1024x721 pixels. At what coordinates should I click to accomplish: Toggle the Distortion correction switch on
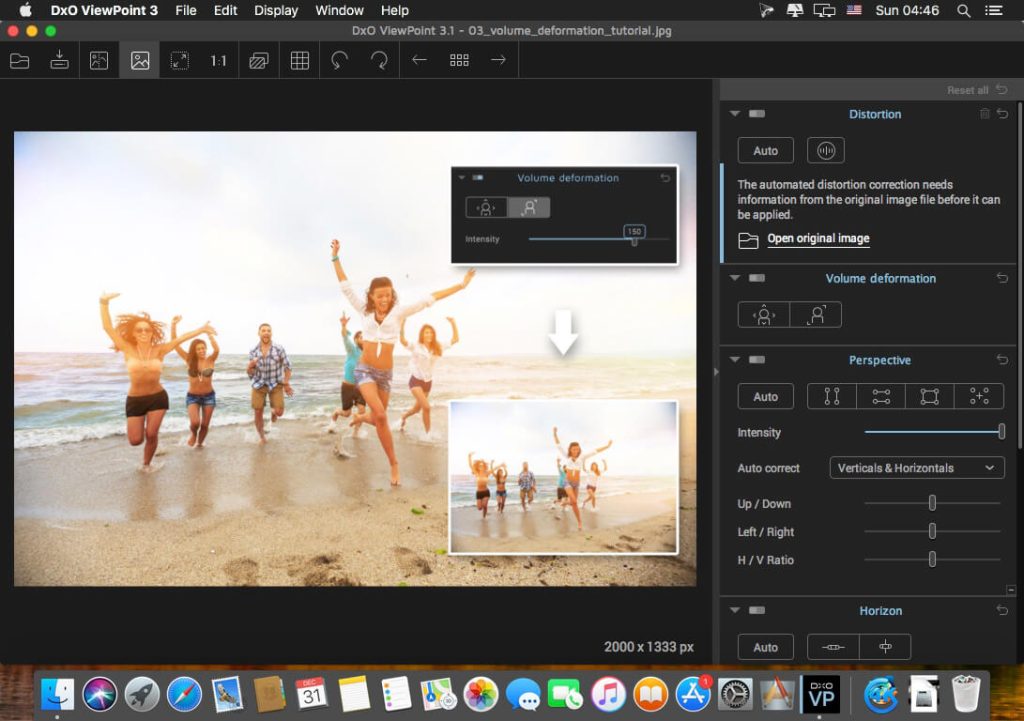pos(756,114)
